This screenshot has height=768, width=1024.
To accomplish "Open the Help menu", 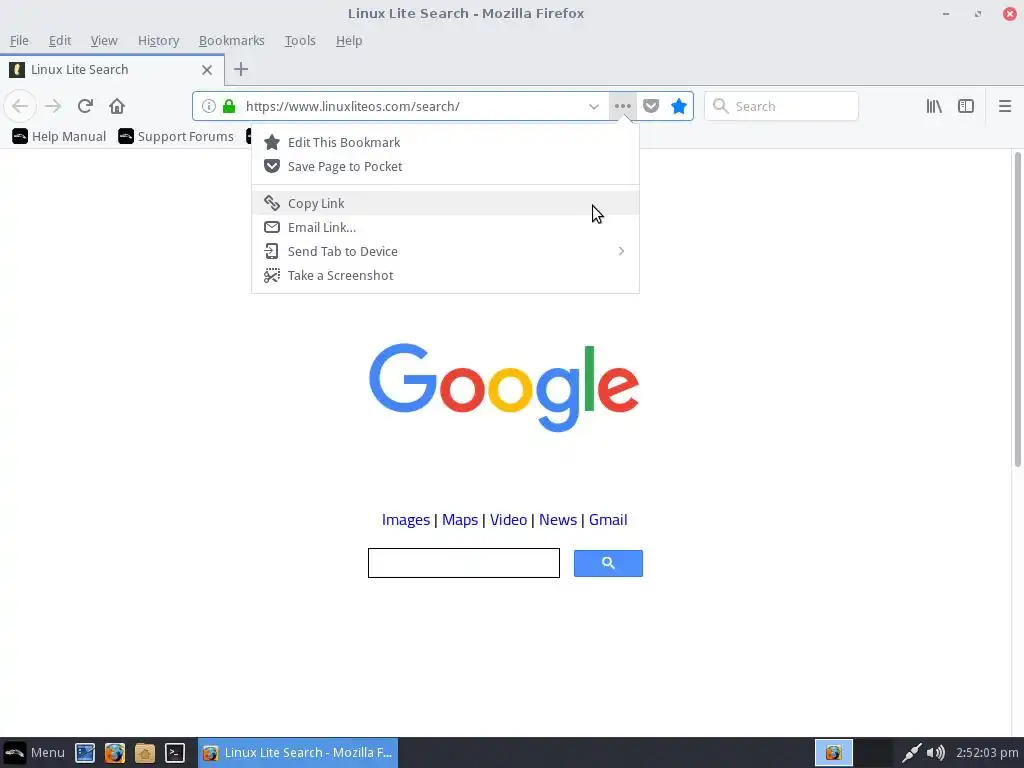I will tap(349, 40).
